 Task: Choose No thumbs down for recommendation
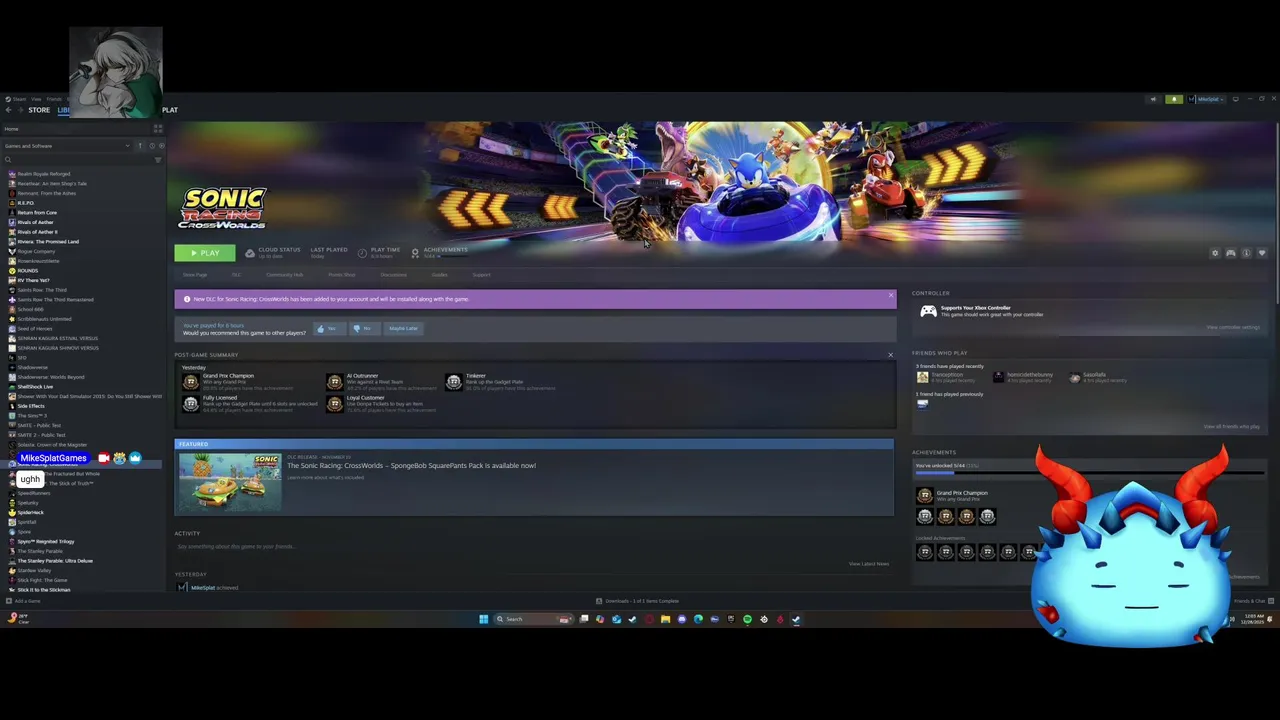click(363, 328)
